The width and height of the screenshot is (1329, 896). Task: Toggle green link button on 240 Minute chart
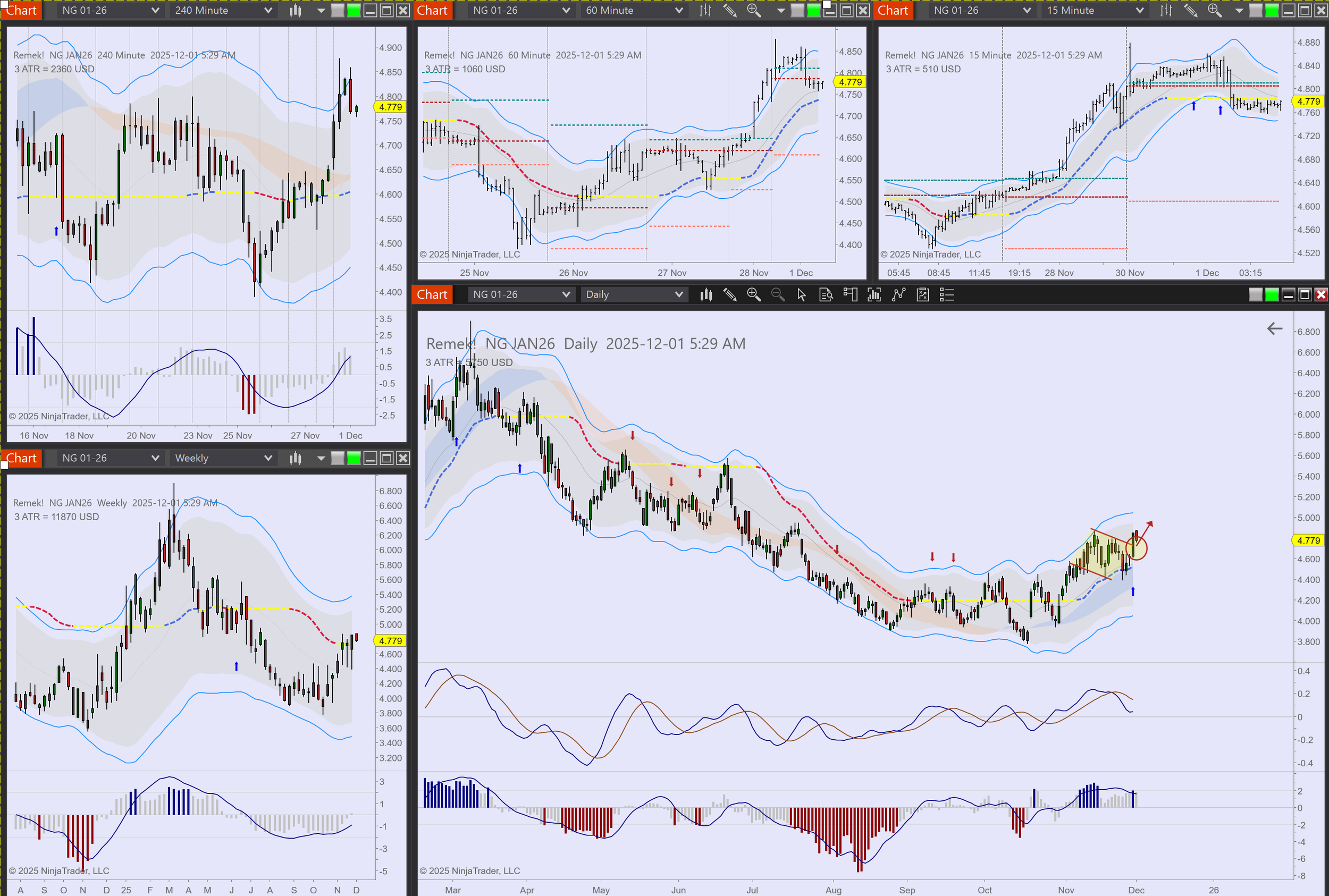[x=354, y=10]
